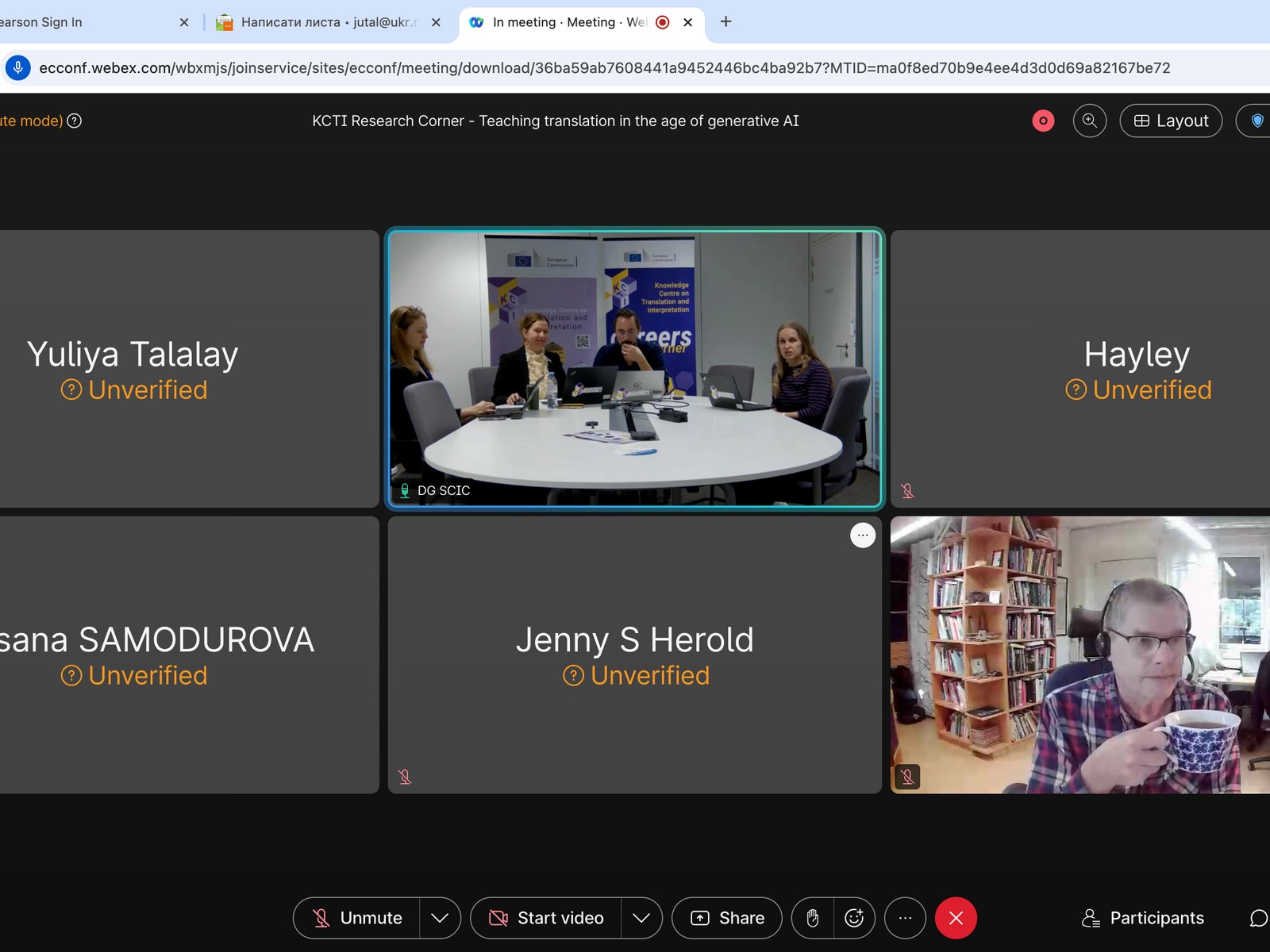Open the Layout menu

pos(1171,121)
